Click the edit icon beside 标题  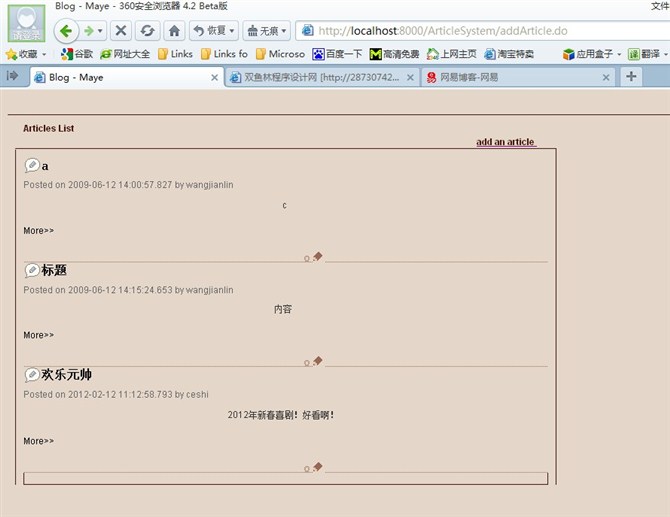pos(32,270)
